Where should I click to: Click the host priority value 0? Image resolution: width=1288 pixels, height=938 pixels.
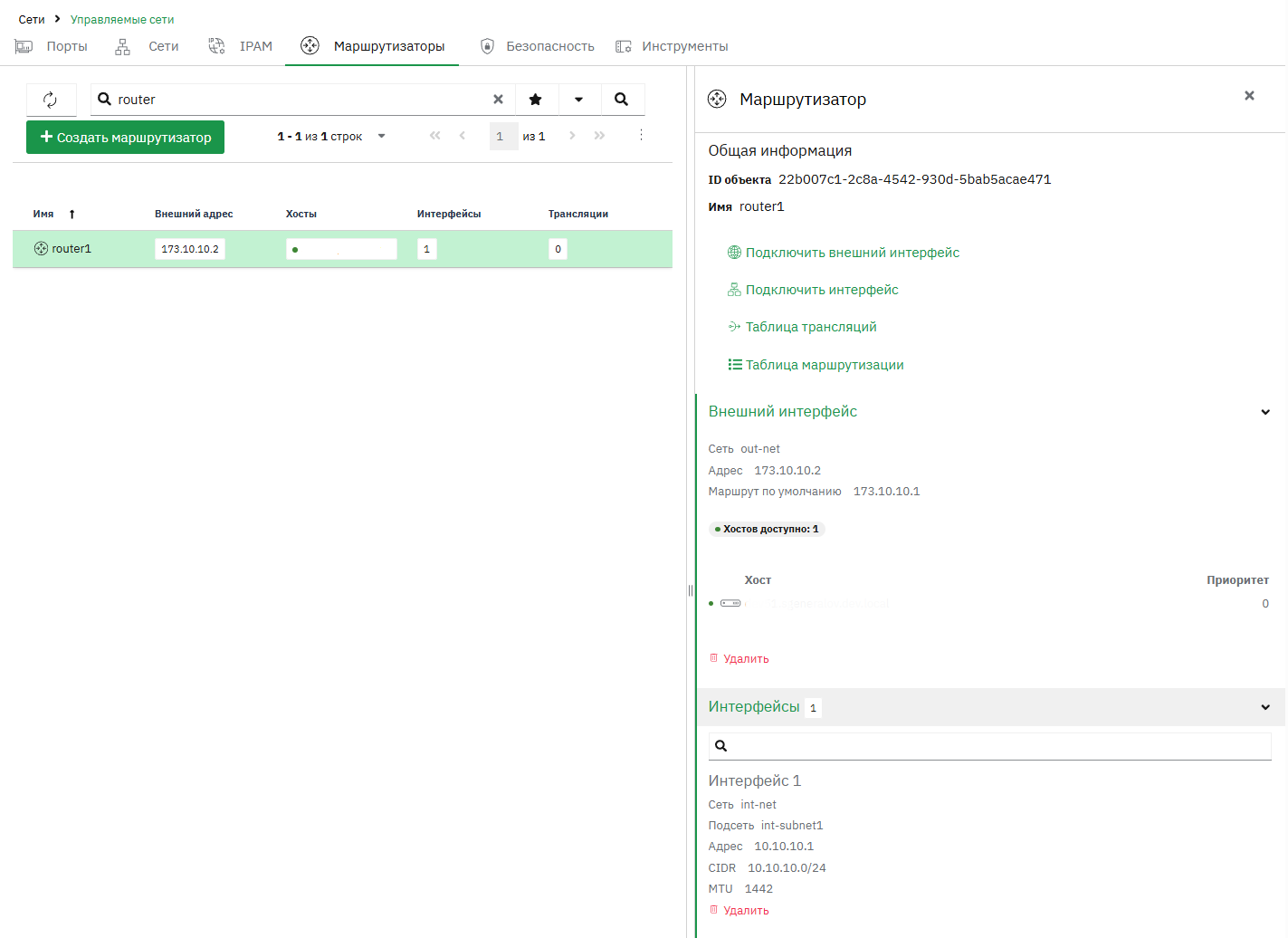1265,604
